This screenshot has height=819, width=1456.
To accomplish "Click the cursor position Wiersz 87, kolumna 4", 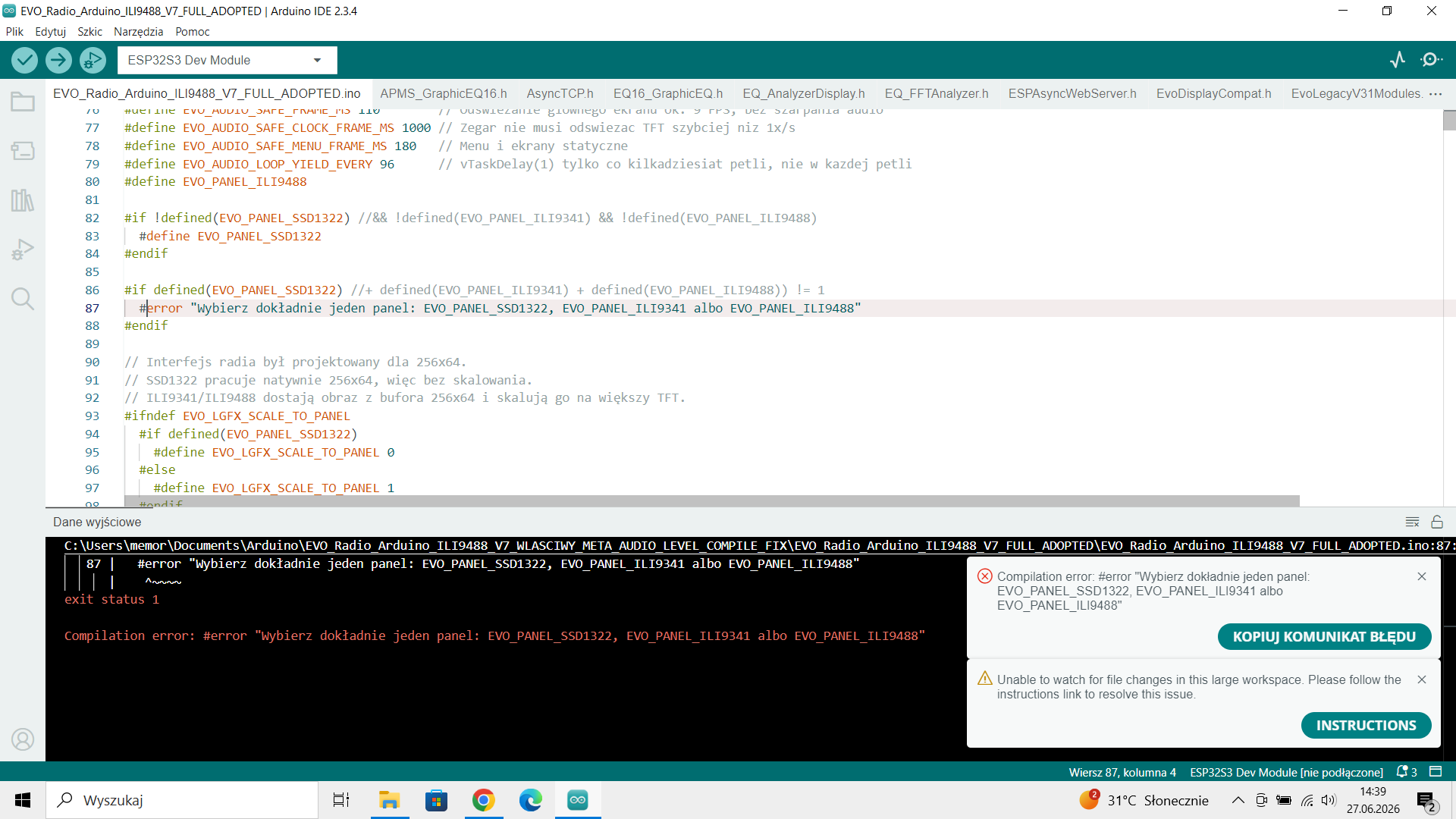I will [x=1122, y=772].
